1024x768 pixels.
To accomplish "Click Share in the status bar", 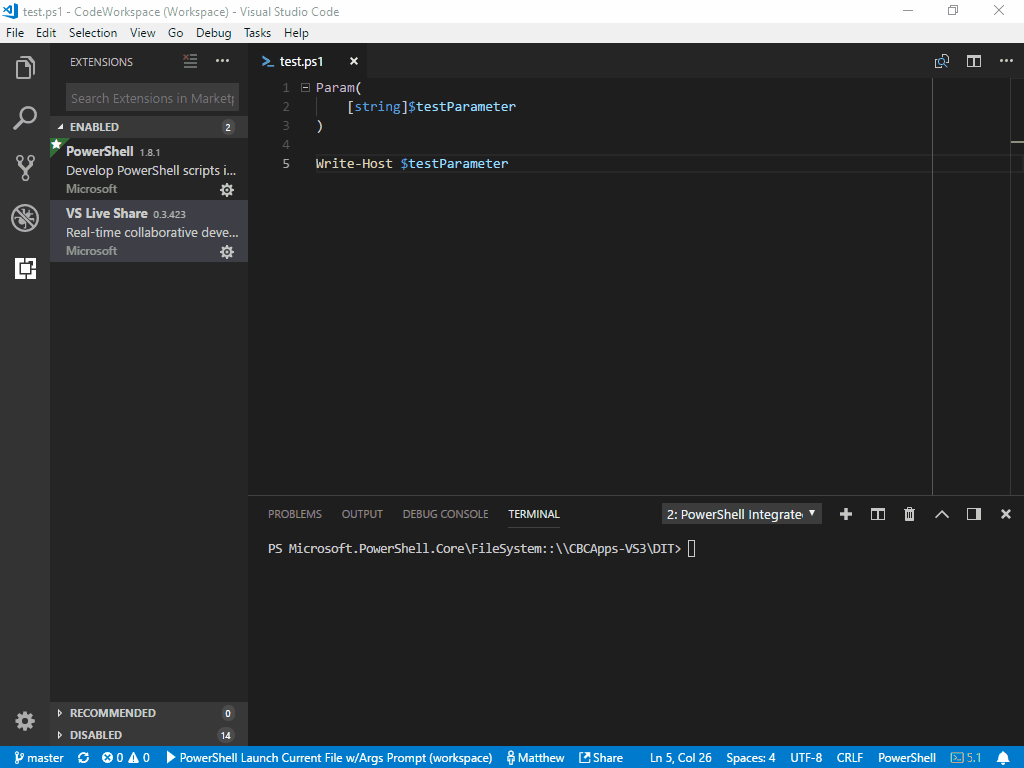I will click(x=601, y=758).
